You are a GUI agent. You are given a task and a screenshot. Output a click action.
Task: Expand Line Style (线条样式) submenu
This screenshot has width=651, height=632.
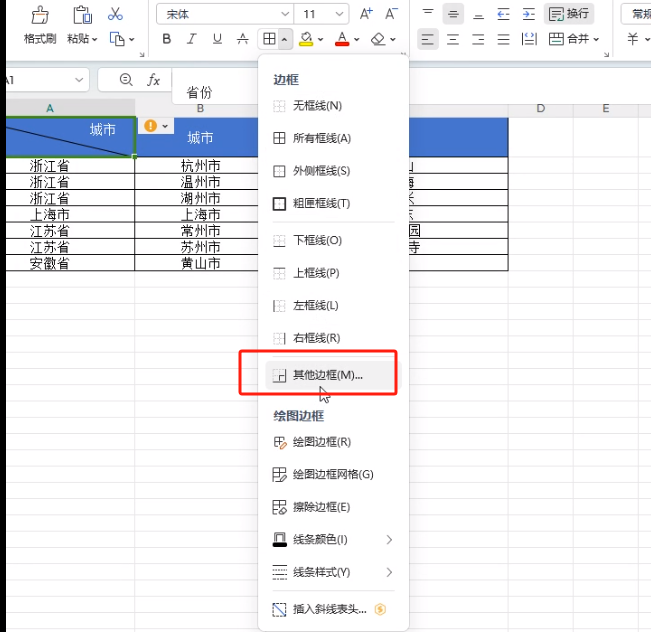click(x=333, y=572)
